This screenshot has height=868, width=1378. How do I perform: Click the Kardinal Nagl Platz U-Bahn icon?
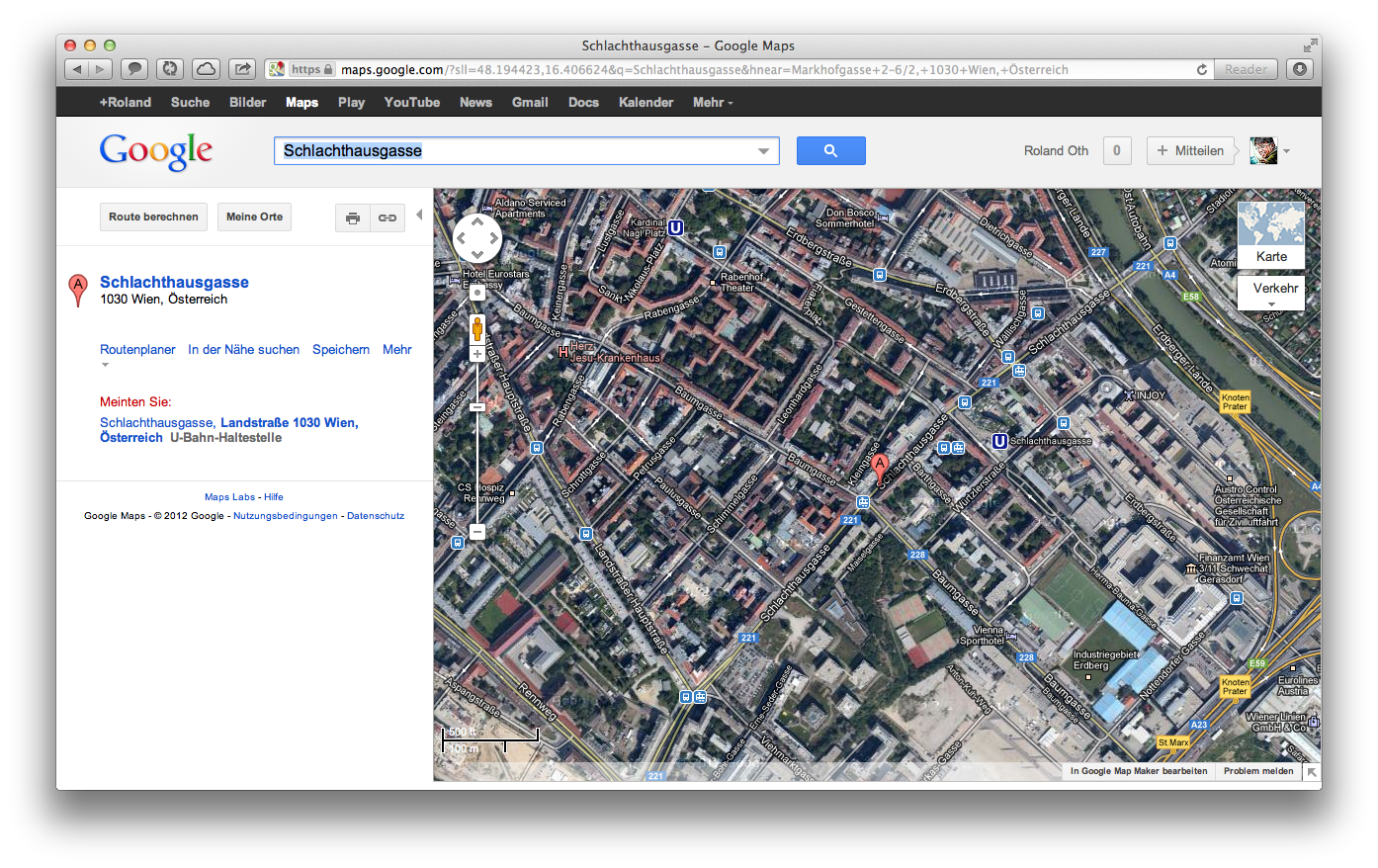(x=676, y=227)
